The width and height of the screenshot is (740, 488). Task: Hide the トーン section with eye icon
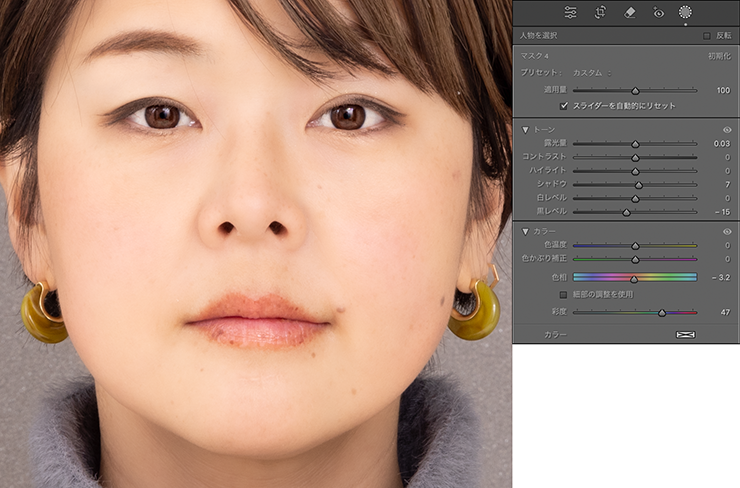coord(727,130)
